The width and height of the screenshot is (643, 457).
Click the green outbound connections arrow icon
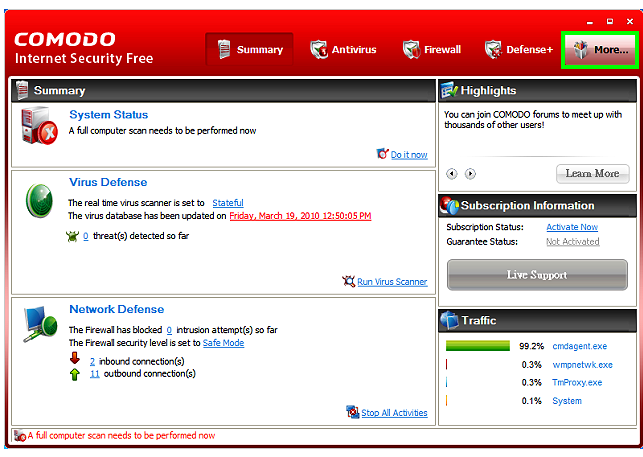[75, 374]
